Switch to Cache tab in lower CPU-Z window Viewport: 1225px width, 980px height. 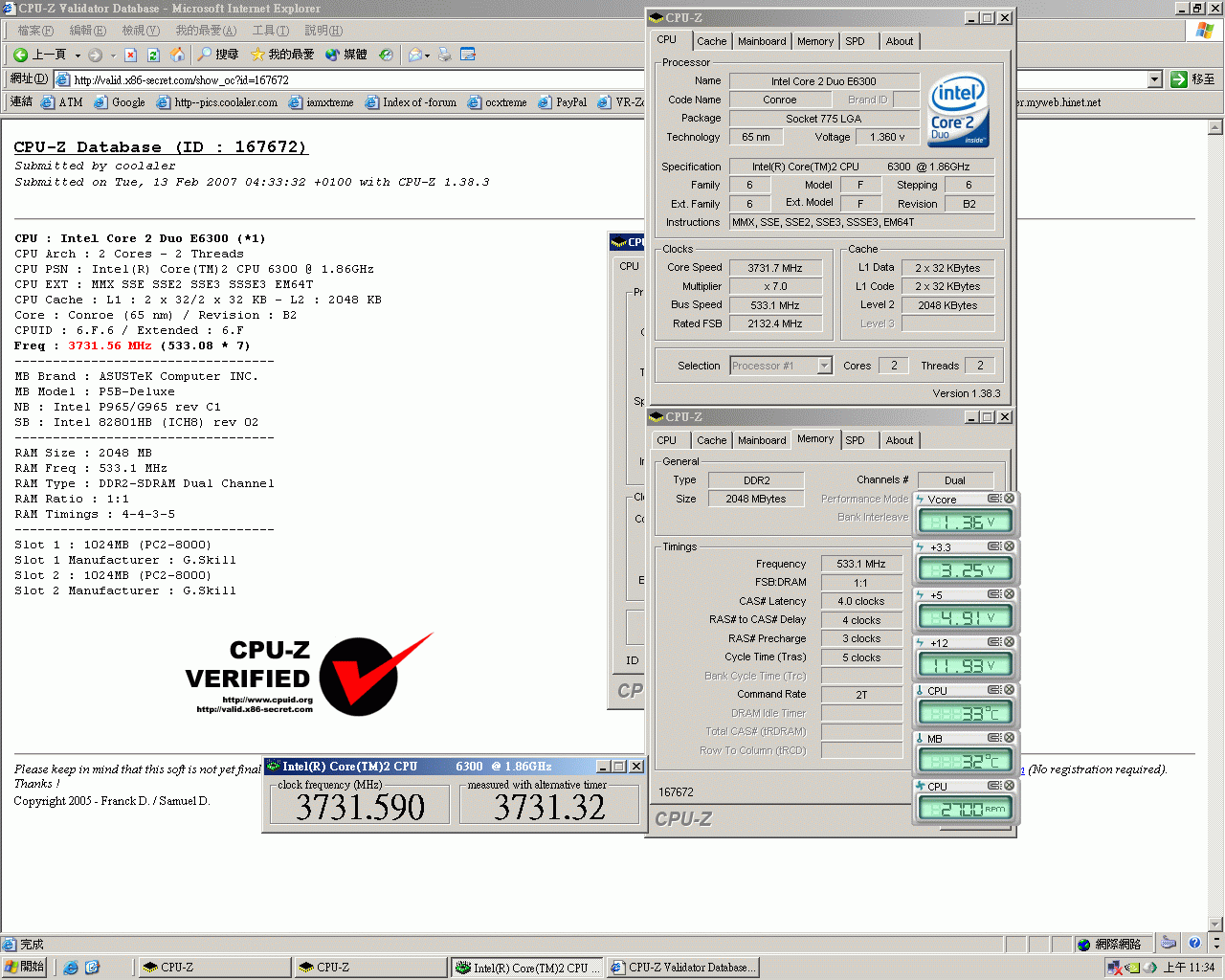711,440
